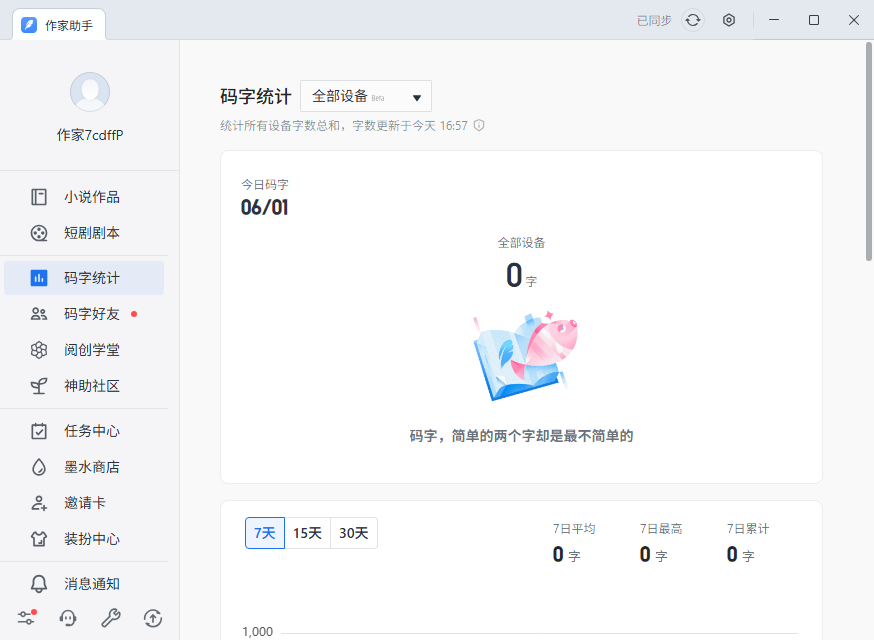Open the sliders preferences icon at bottom
Screen dimensions: 874x640
coord(26,618)
